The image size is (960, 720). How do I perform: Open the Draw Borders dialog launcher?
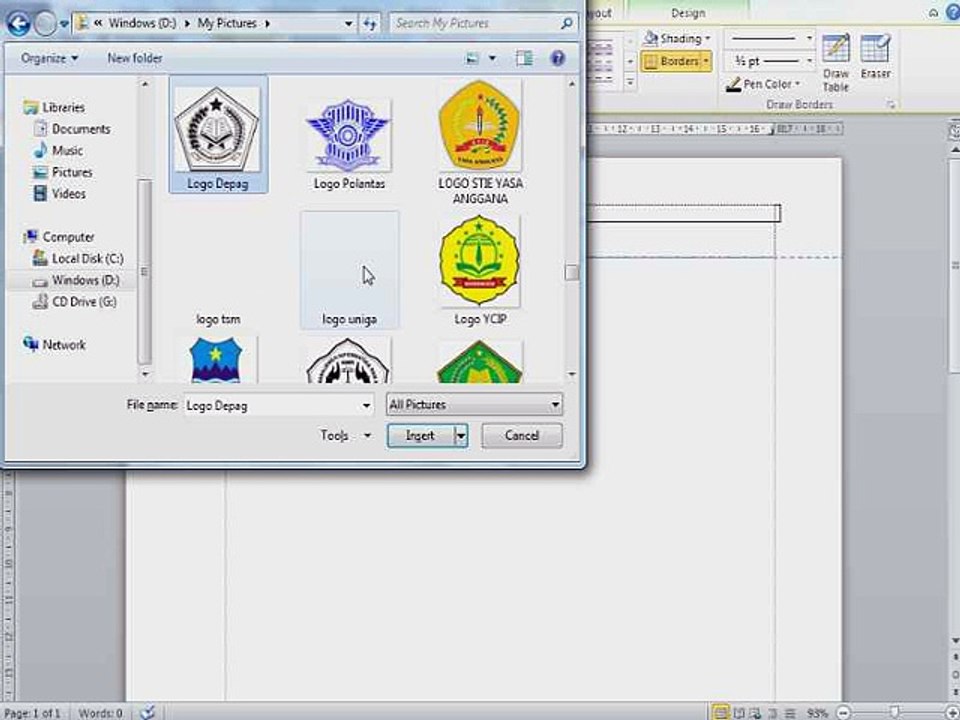(x=891, y=105)
